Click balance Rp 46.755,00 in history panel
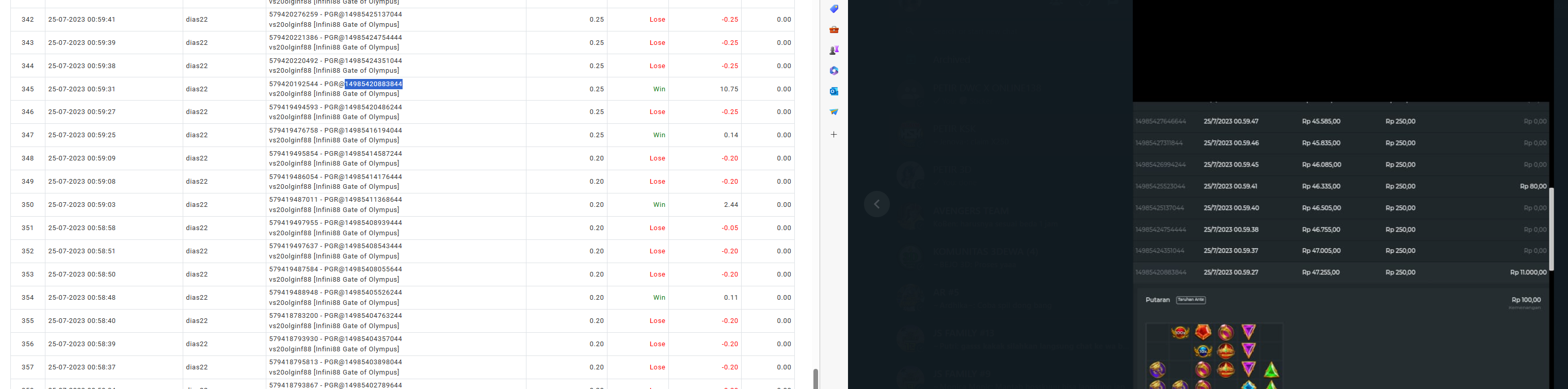This screenshot has height=389, width=1568. click(1321, 230)
